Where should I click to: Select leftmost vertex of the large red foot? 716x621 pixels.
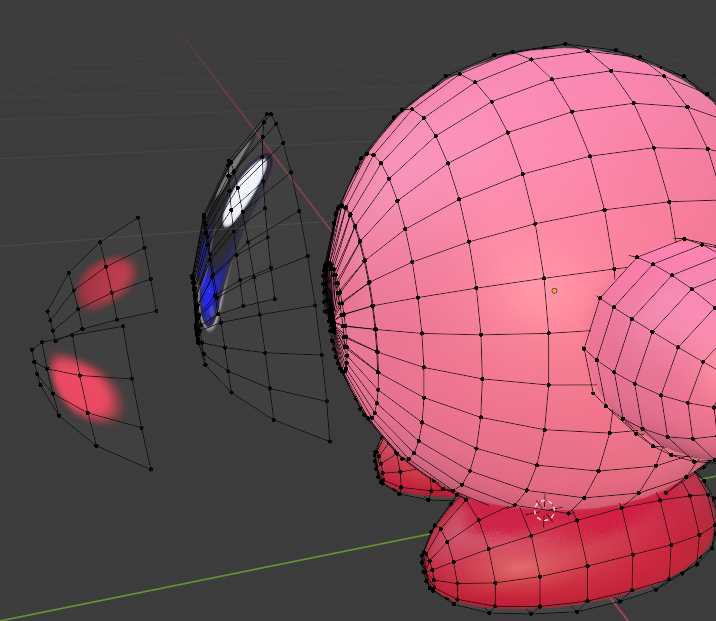[424, 560]
